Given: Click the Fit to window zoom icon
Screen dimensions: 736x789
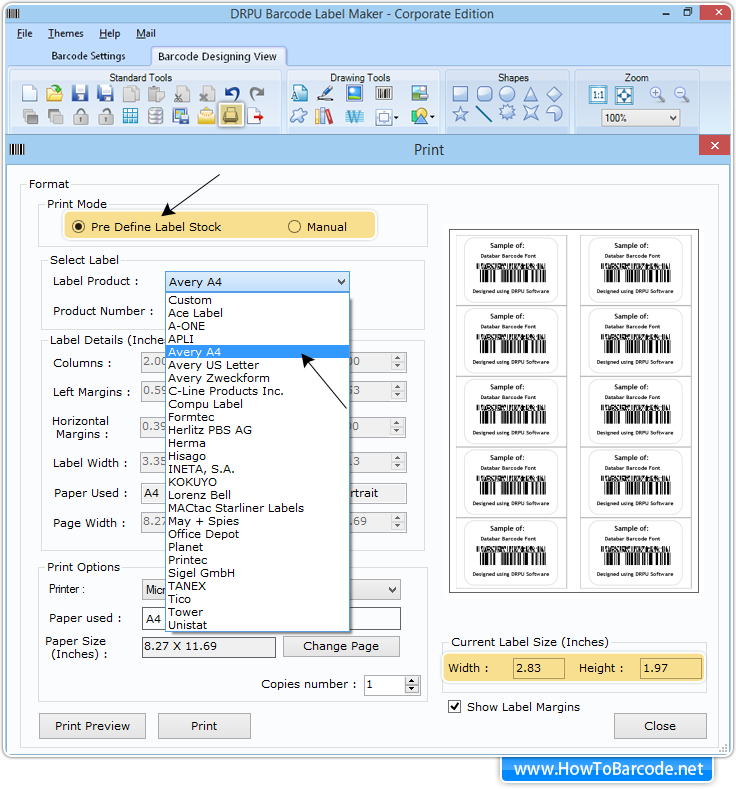Looking at the screenshot, I should [x=624, y=95].
